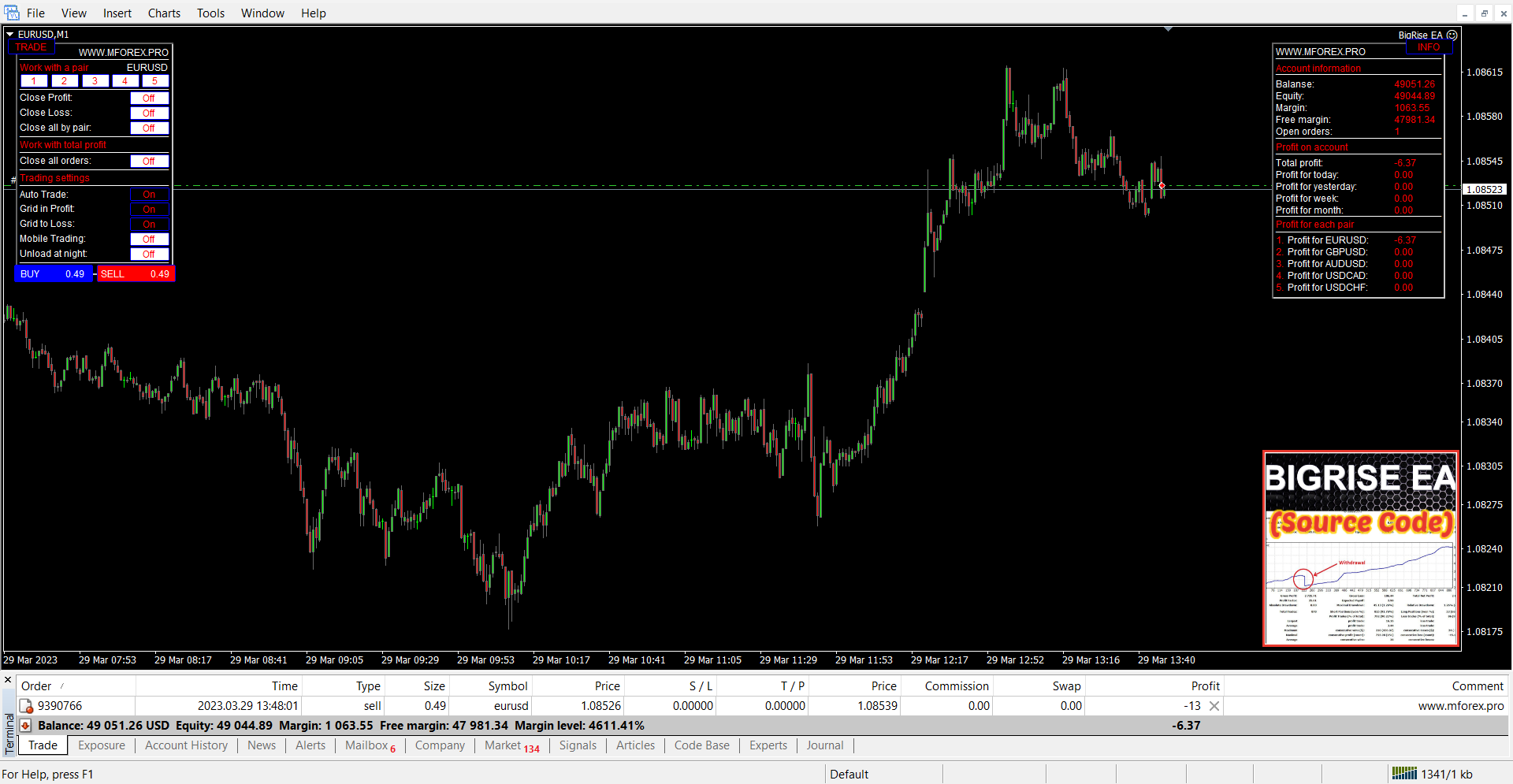
Task: Close order 9390766 using the X in Profit column
Action: [x=1214, y=706]
